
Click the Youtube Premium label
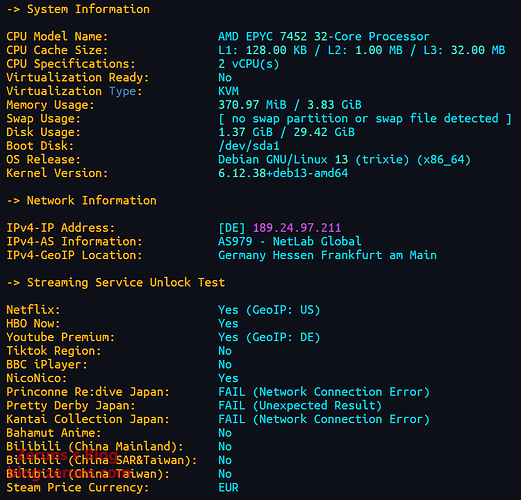coord(60,337)
